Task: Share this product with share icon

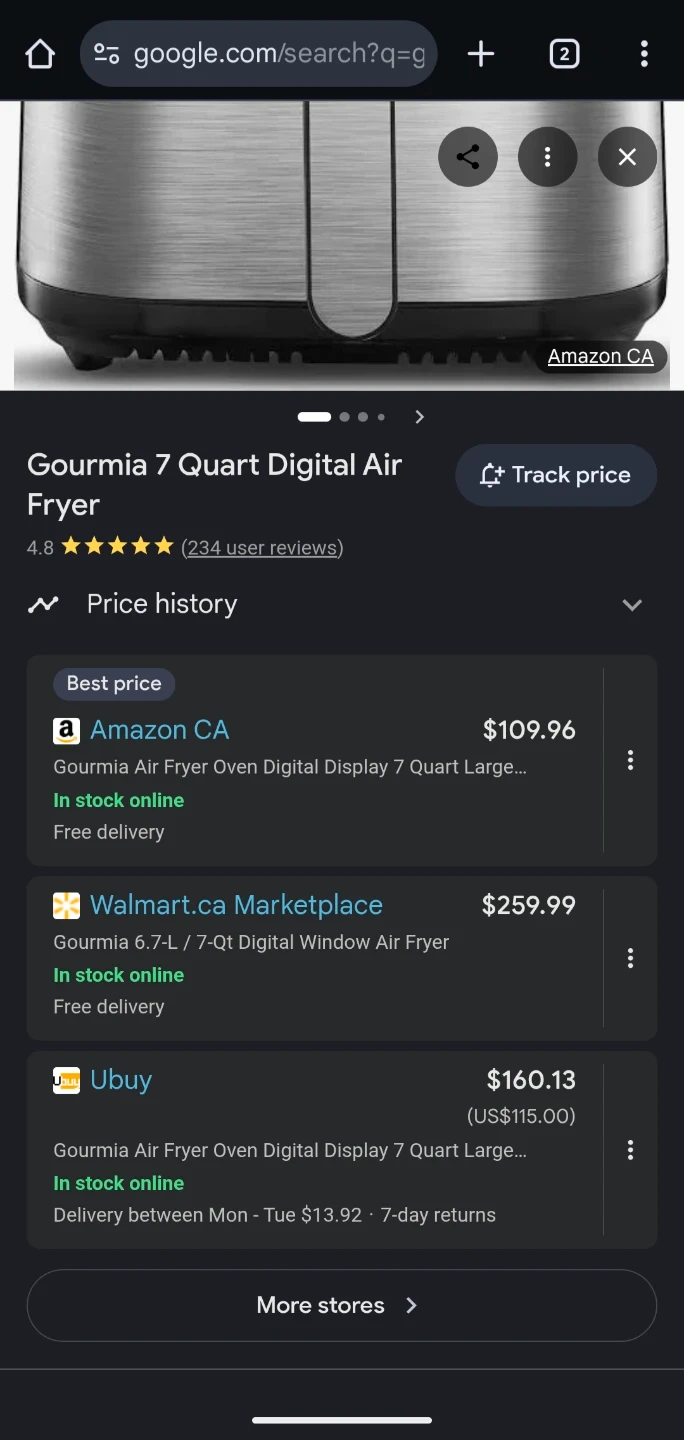Action: (468, 157)
